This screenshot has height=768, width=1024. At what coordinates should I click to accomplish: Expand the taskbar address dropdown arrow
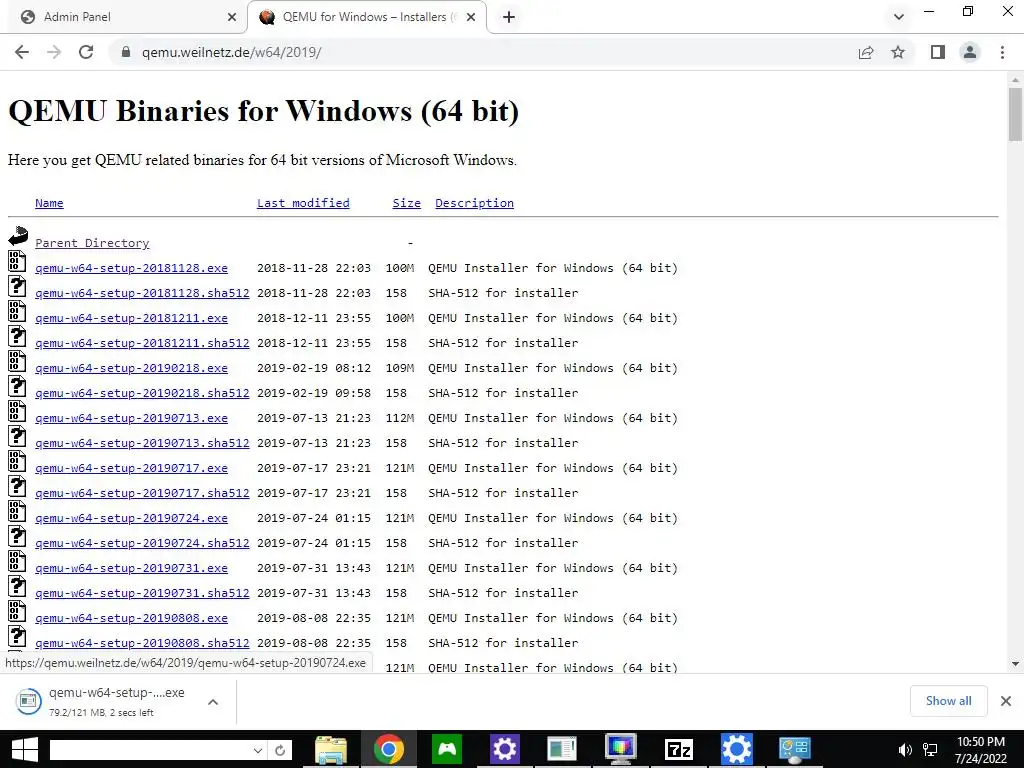click(258, 750)
